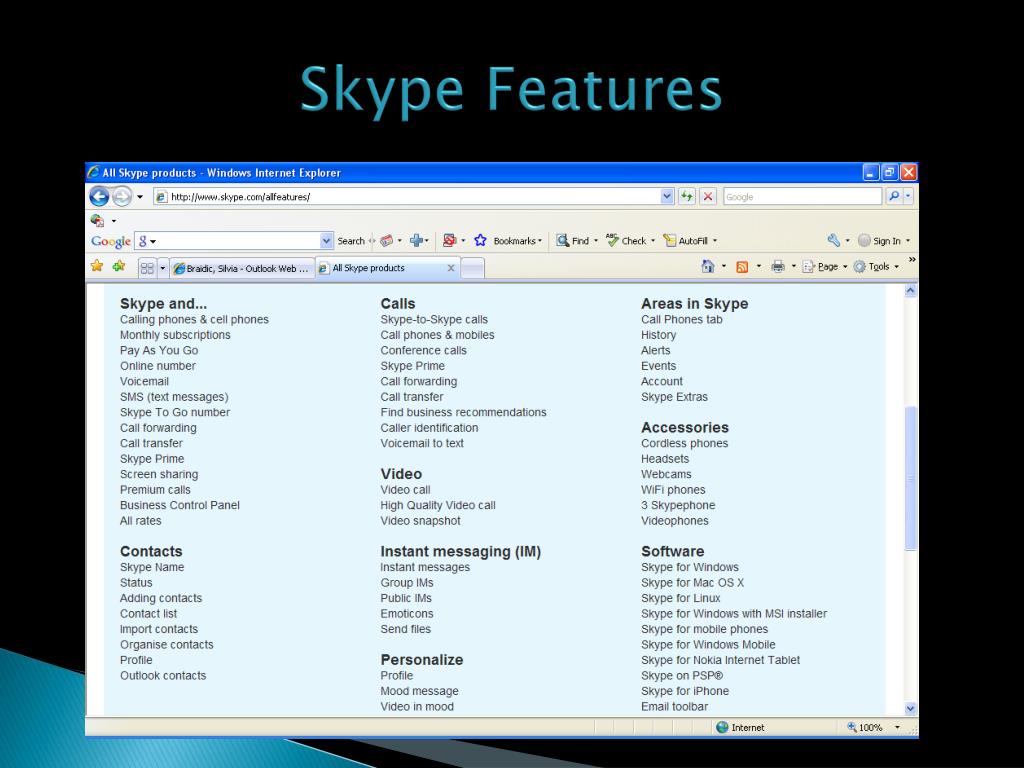
Task: Click the Skype for iPhone link
Action: 684,691
